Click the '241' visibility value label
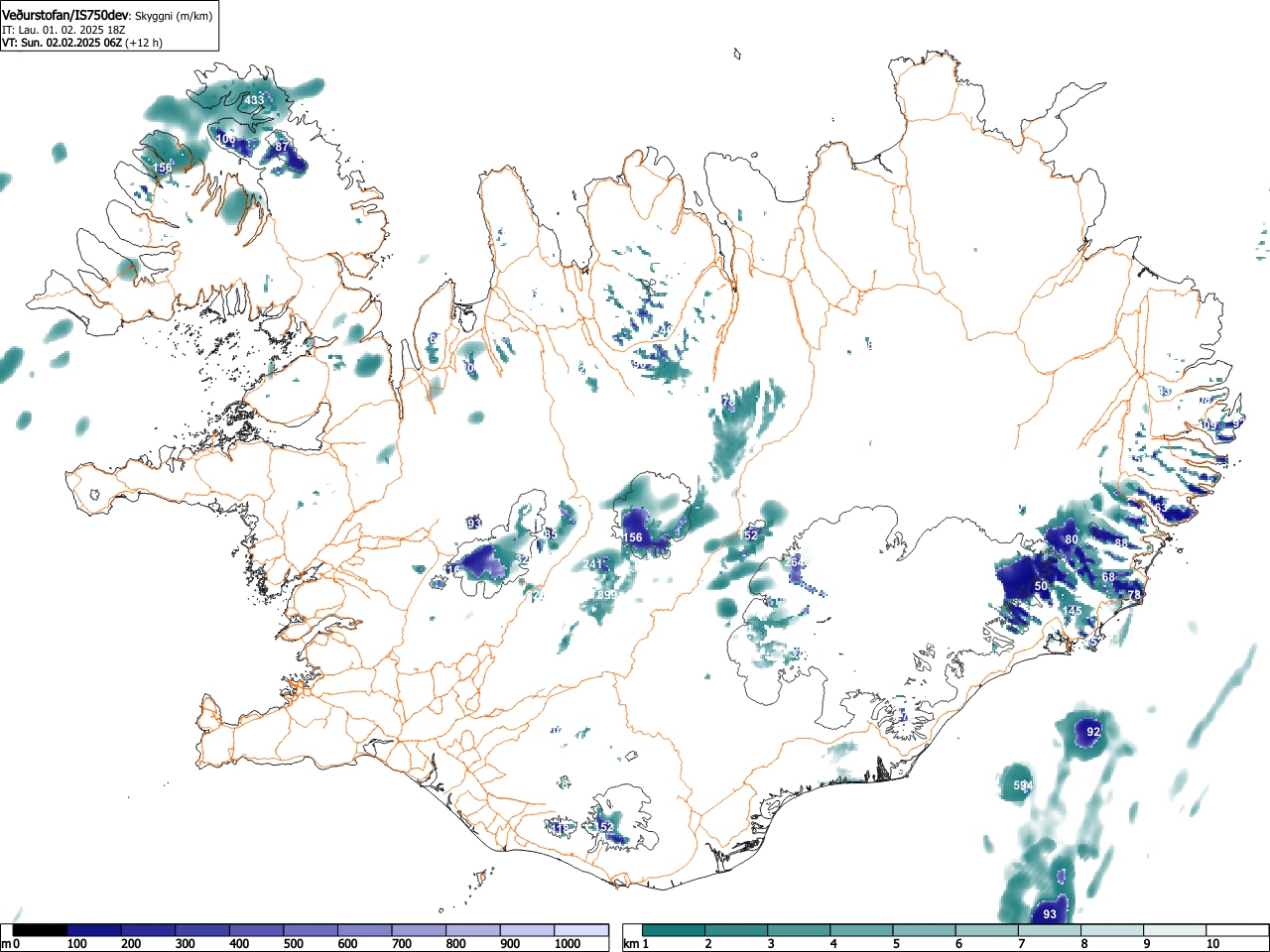The width and height of the screenshot is (1270, 952). pyautogui.click(x=593, y=564)
